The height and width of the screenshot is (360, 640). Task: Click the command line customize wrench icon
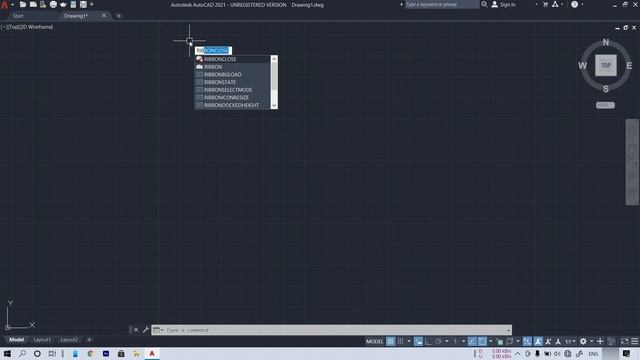point(146,330)
